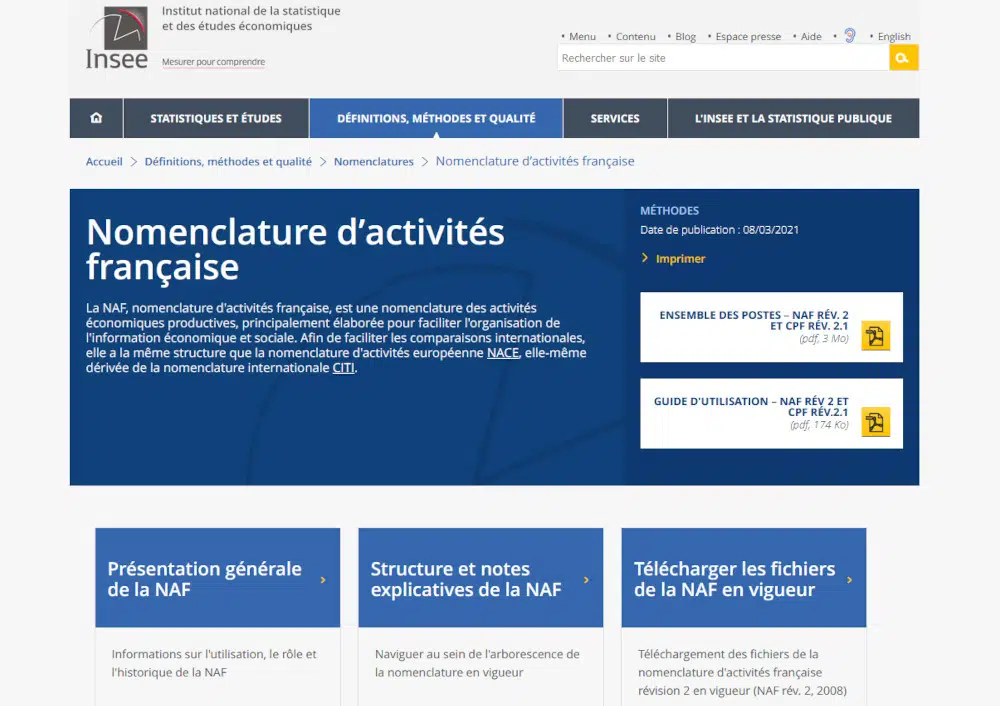Image resolution: width=1000 pixels, height=706 pixels.
Task: Click arrow on Structure et notes explicatives card
Action: [586, 579]
